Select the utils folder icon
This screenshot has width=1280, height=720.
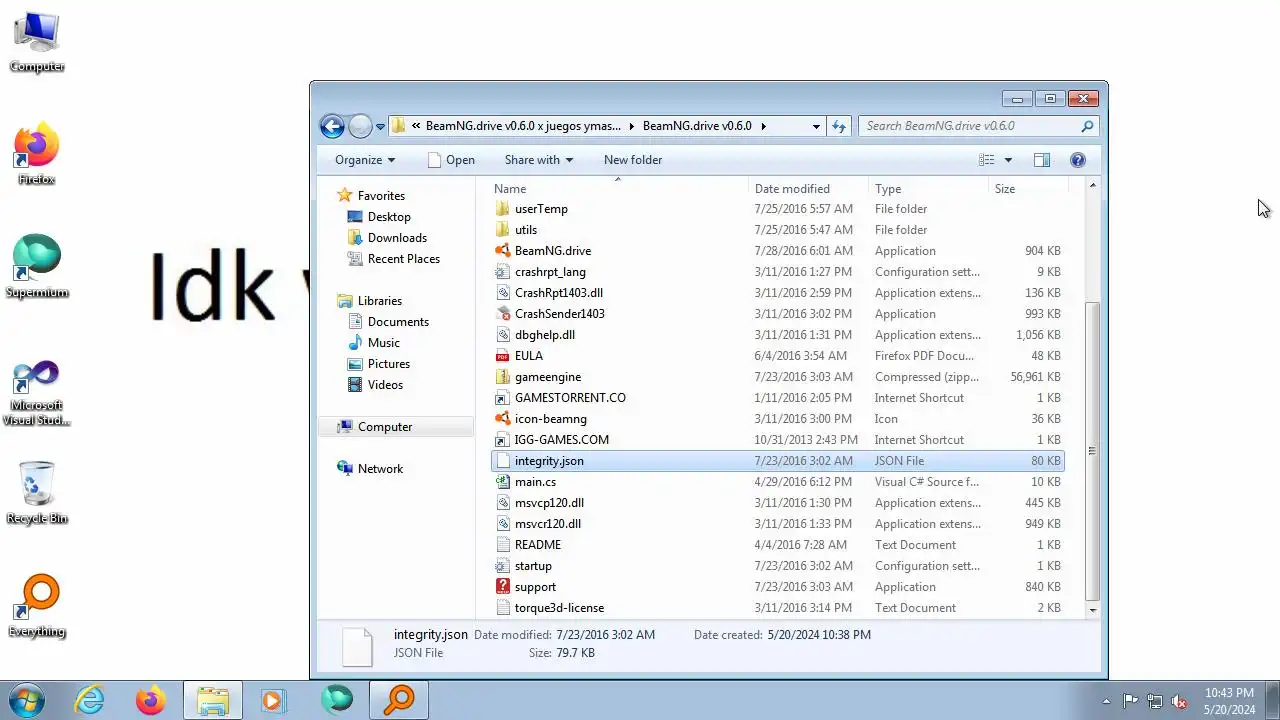click(x=503, y=230)
